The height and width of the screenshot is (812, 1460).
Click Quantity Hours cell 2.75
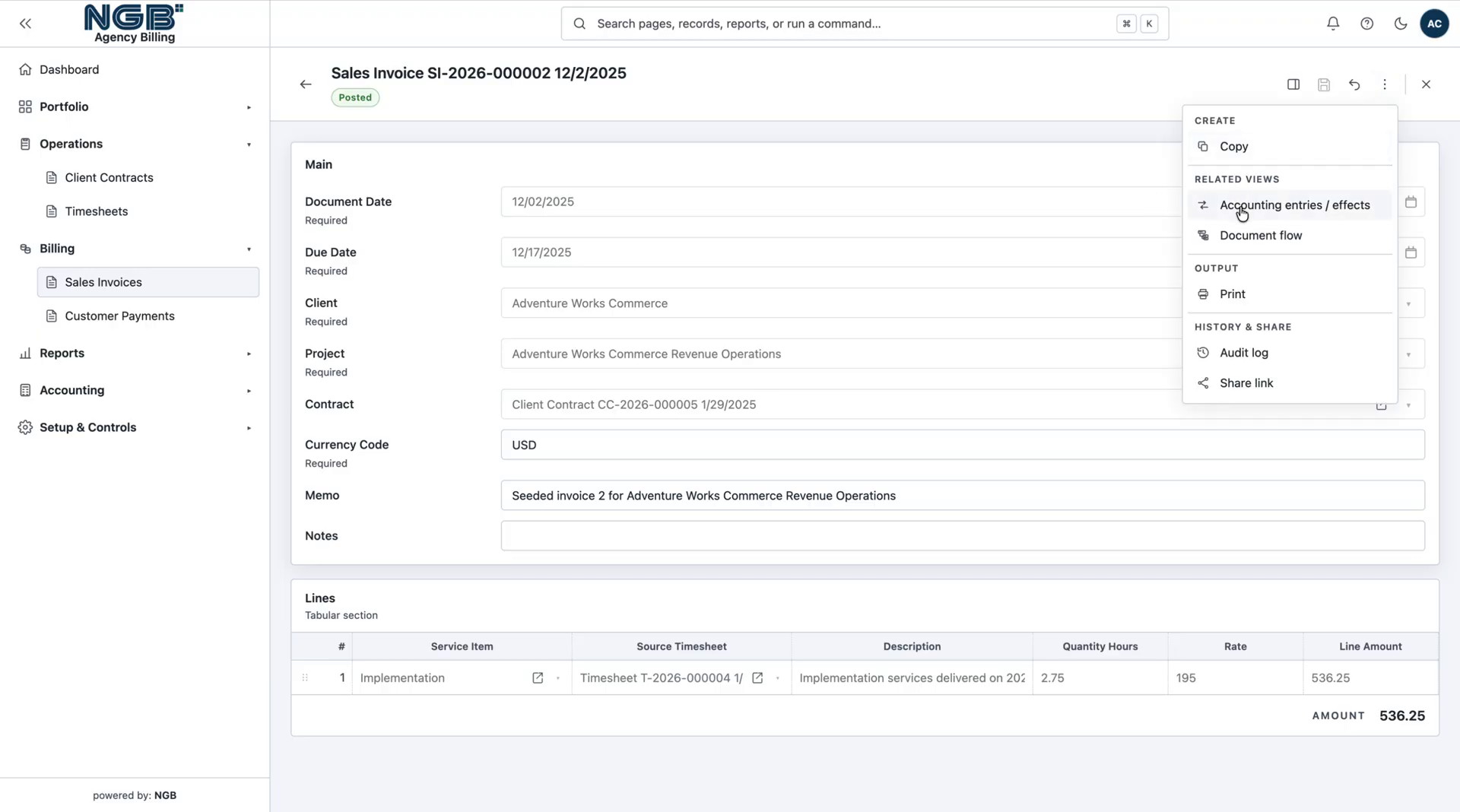(1100, 678)
